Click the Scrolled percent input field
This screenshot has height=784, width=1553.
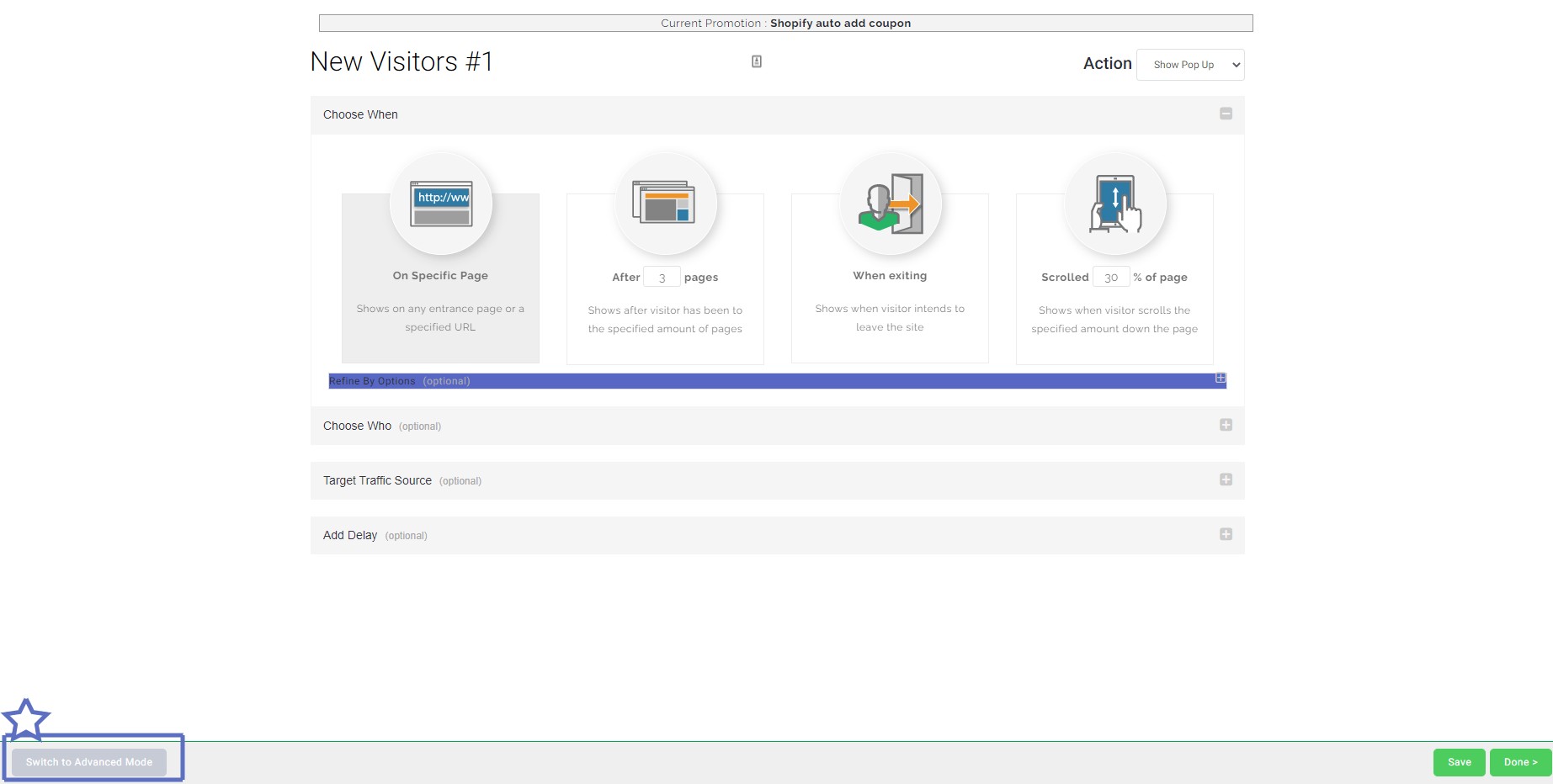[1110, 278]
